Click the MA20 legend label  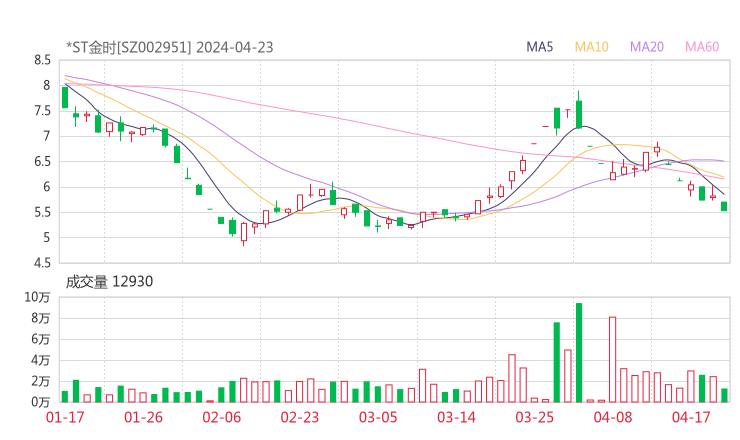click(647, 47)
